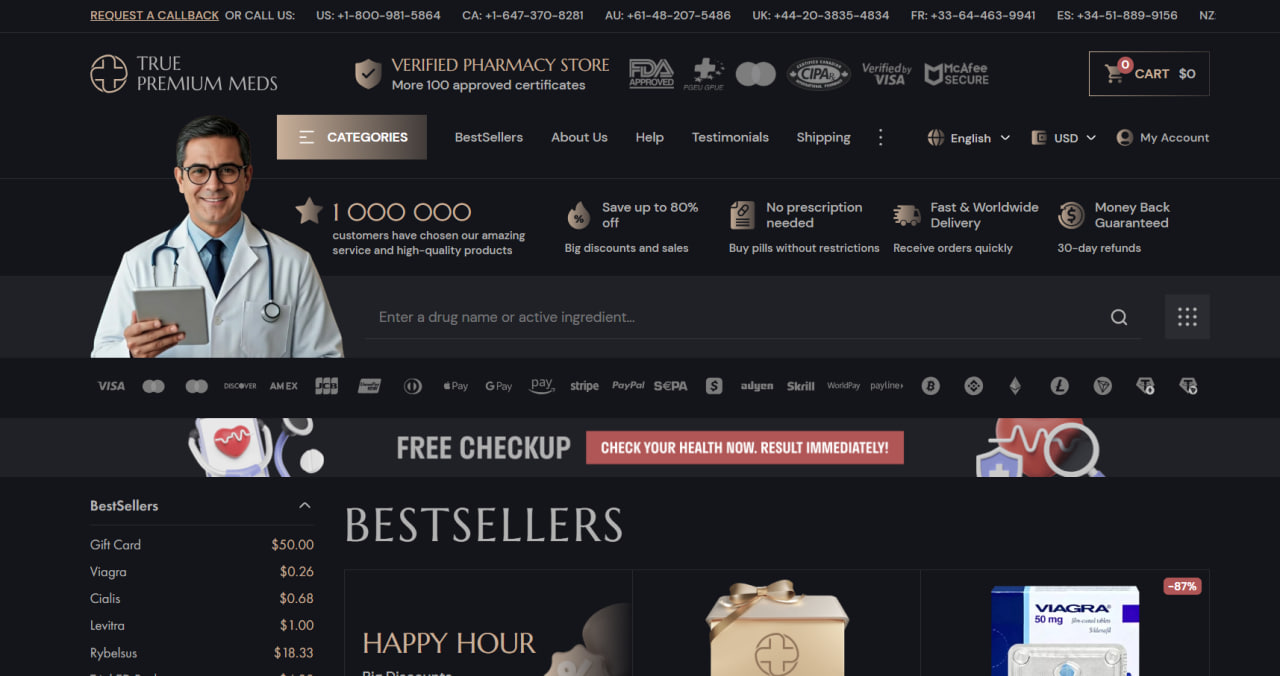Click the PayPal payment logo
The image size is (1280, 676).
tap(628, 386)
